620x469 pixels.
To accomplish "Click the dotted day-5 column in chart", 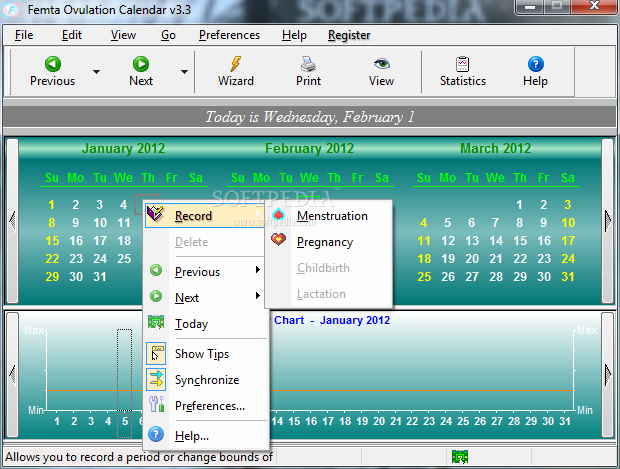I will pos(124,369).
